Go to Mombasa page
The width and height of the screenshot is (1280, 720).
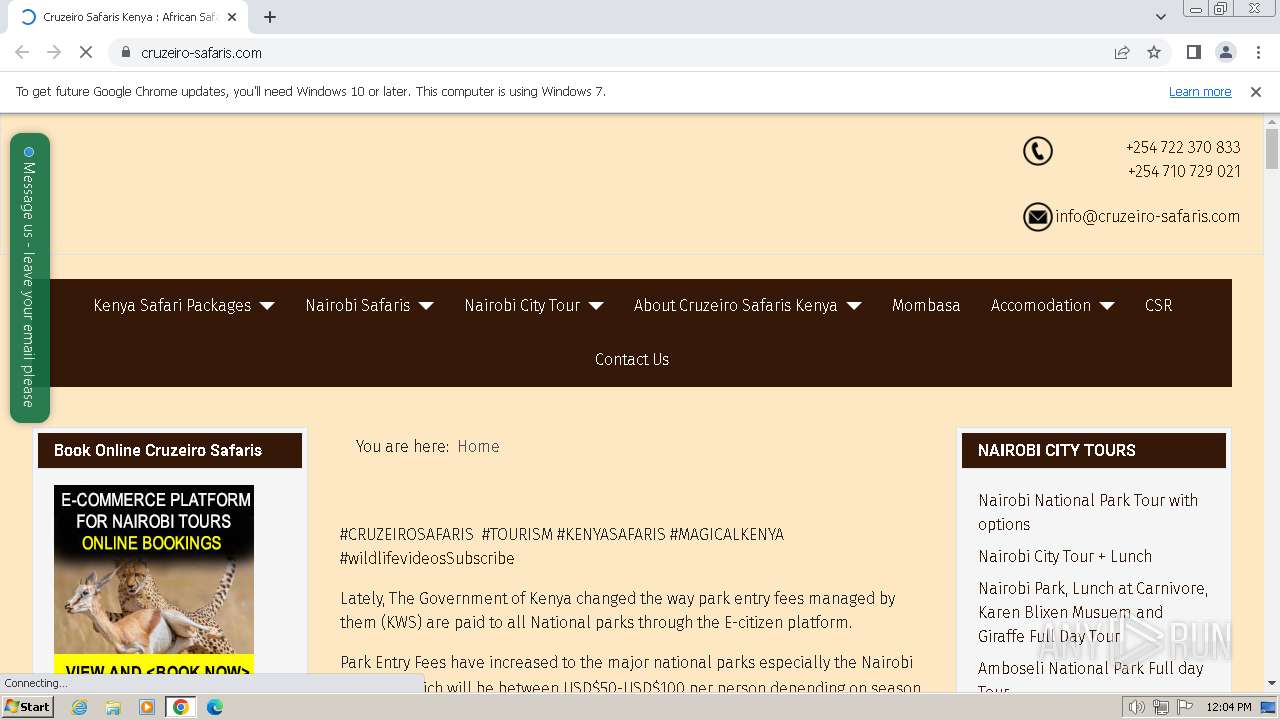926,305
